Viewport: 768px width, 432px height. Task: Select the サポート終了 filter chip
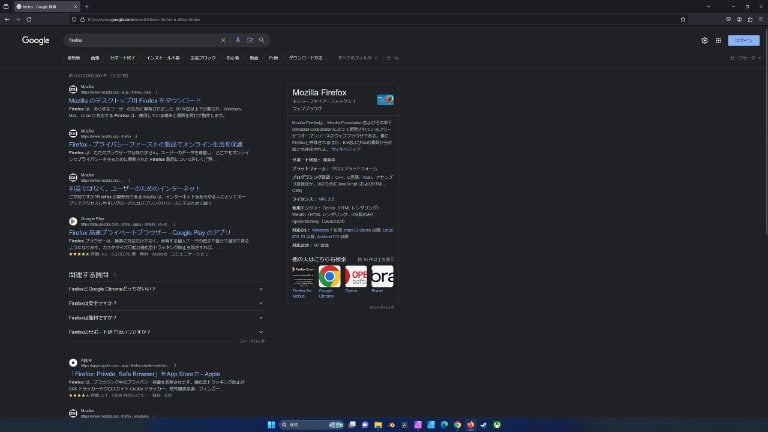(122, 58)
